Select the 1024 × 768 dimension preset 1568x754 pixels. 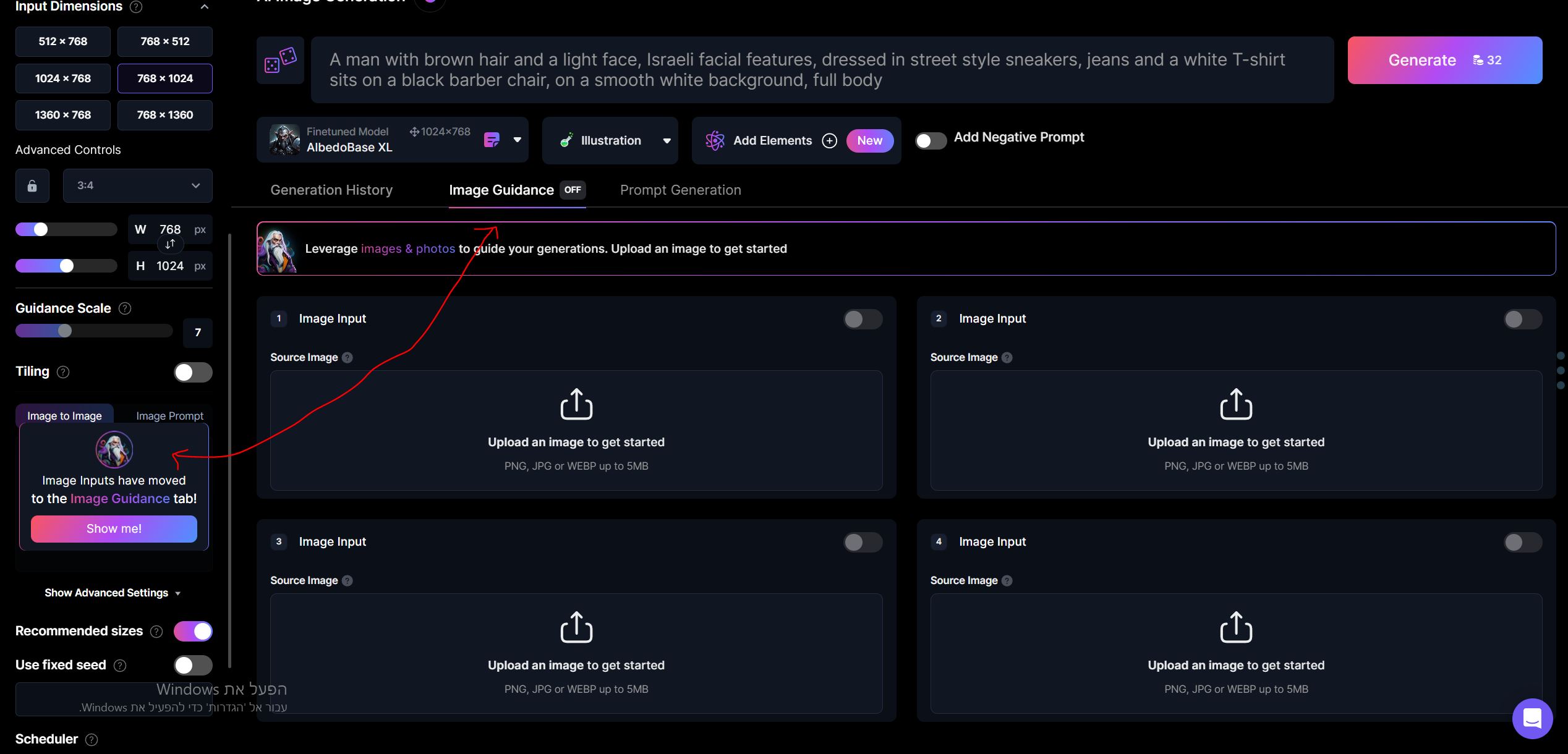click(63, 78)
